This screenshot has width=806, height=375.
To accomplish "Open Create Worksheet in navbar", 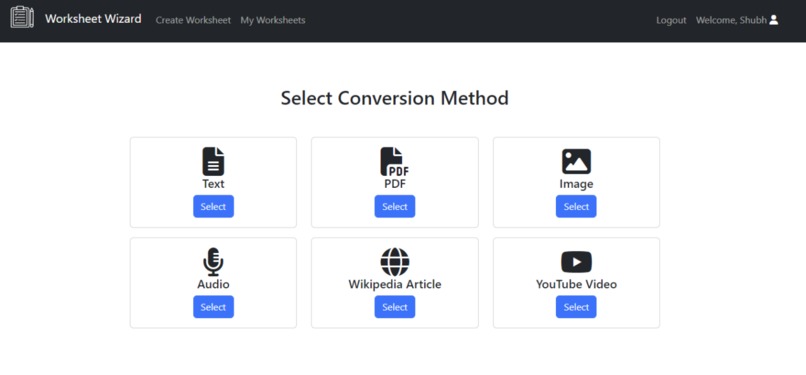I will tap(193, 20).
